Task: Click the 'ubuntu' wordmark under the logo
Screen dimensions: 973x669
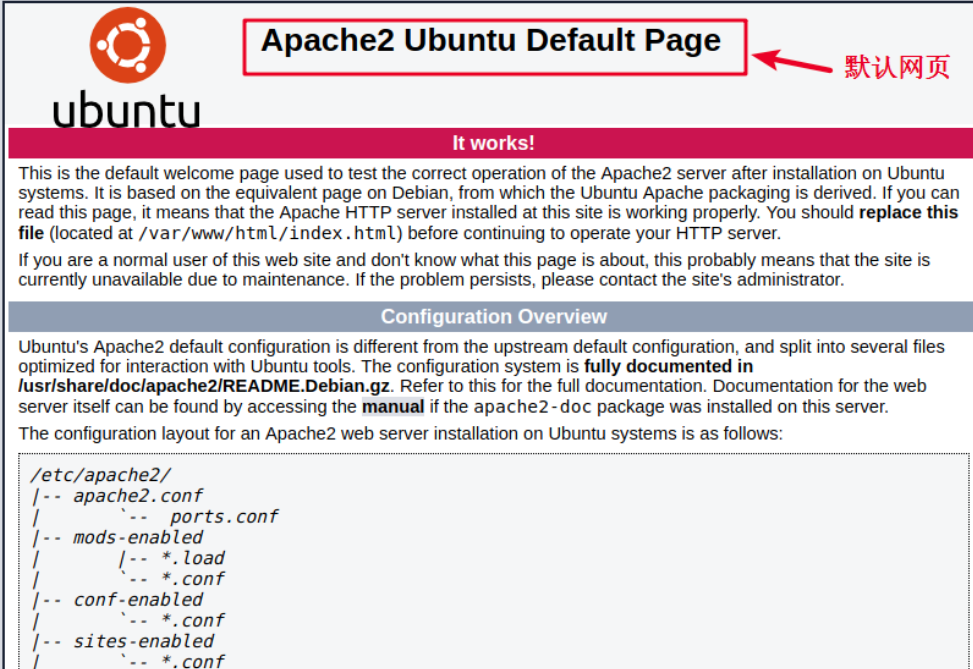Action: [127, 110]
